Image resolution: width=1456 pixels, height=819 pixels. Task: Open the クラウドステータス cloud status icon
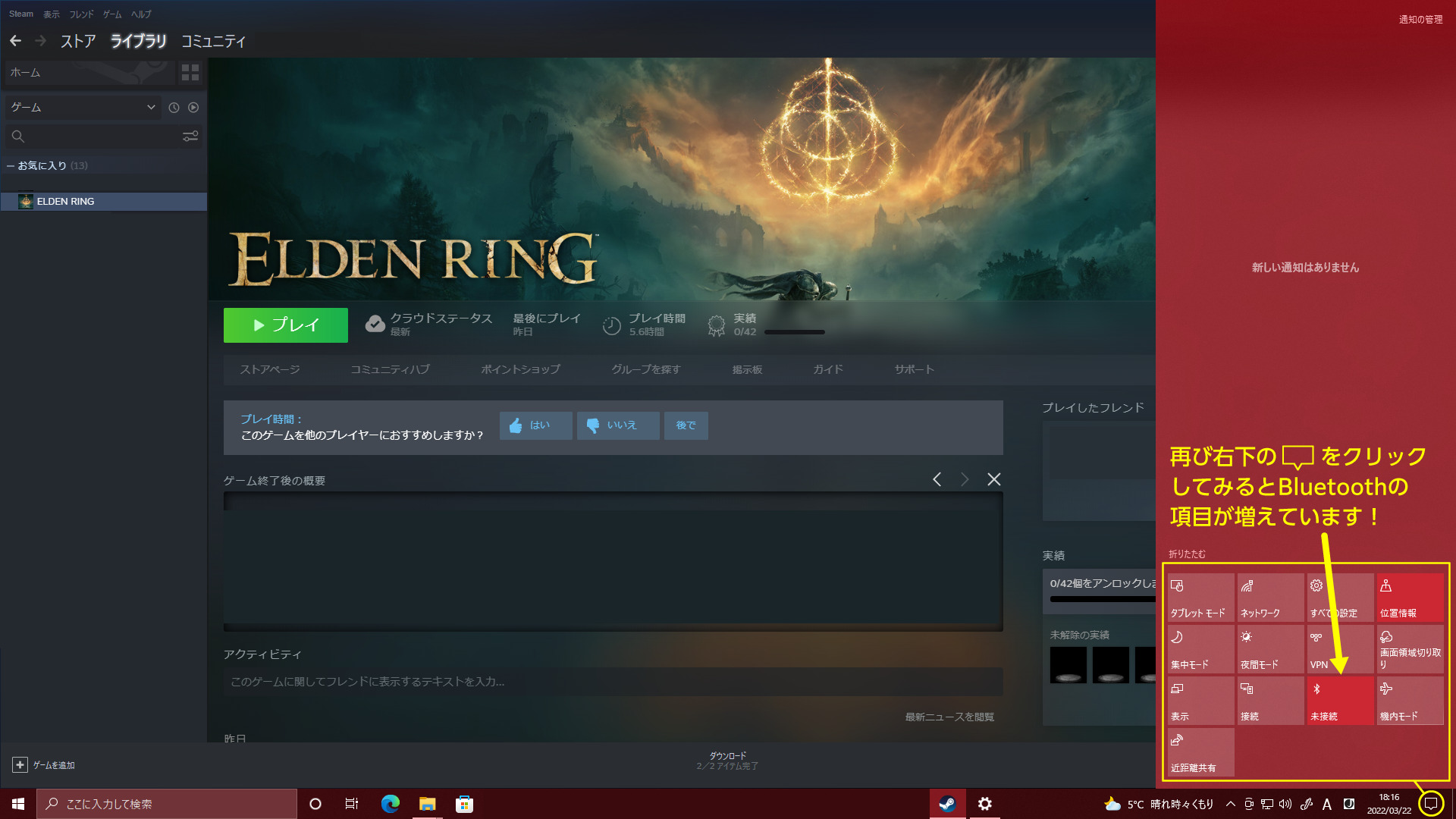click(x=375, y=325)
